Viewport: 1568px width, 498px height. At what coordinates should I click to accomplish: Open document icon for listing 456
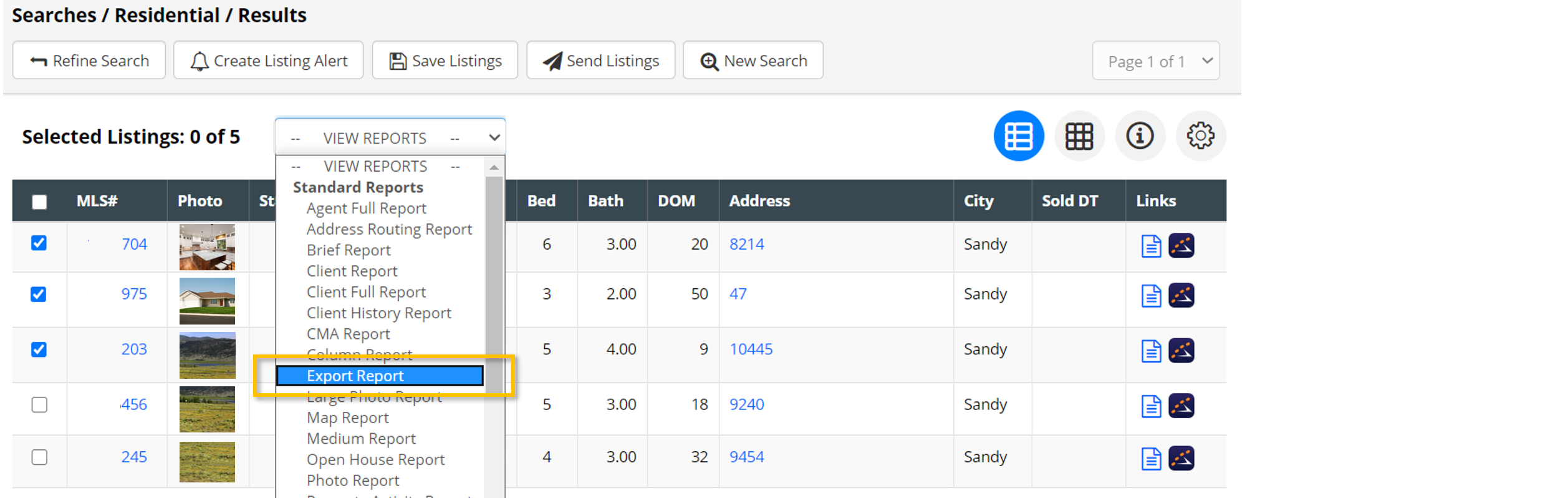(x=1151, y=406)
